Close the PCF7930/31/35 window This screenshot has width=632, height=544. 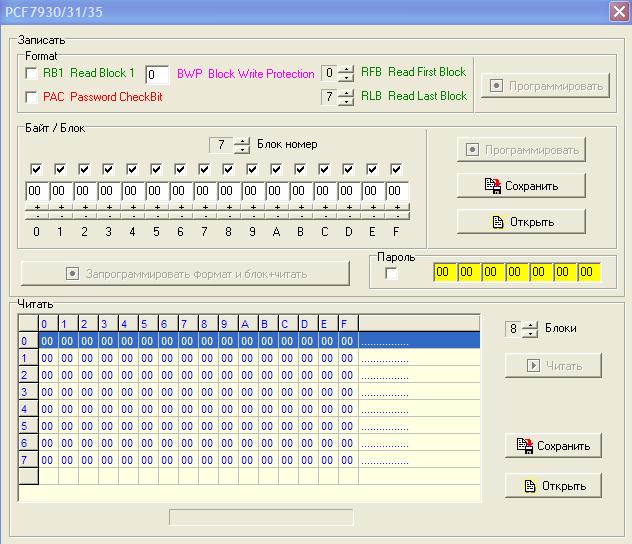[620, 12]
